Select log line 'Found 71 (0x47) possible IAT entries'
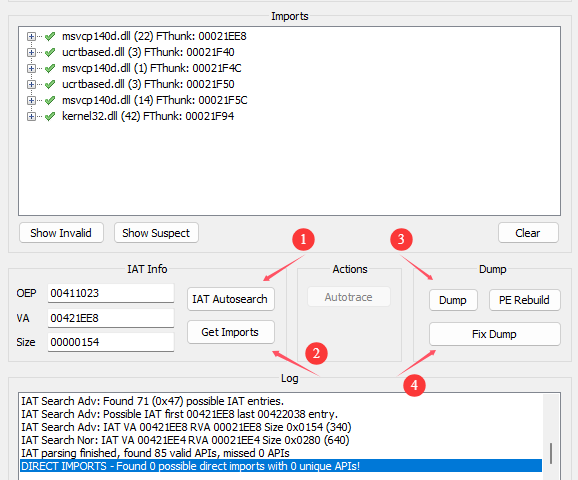The height and width of the screenshot is (480, 578). click(152, 401)
